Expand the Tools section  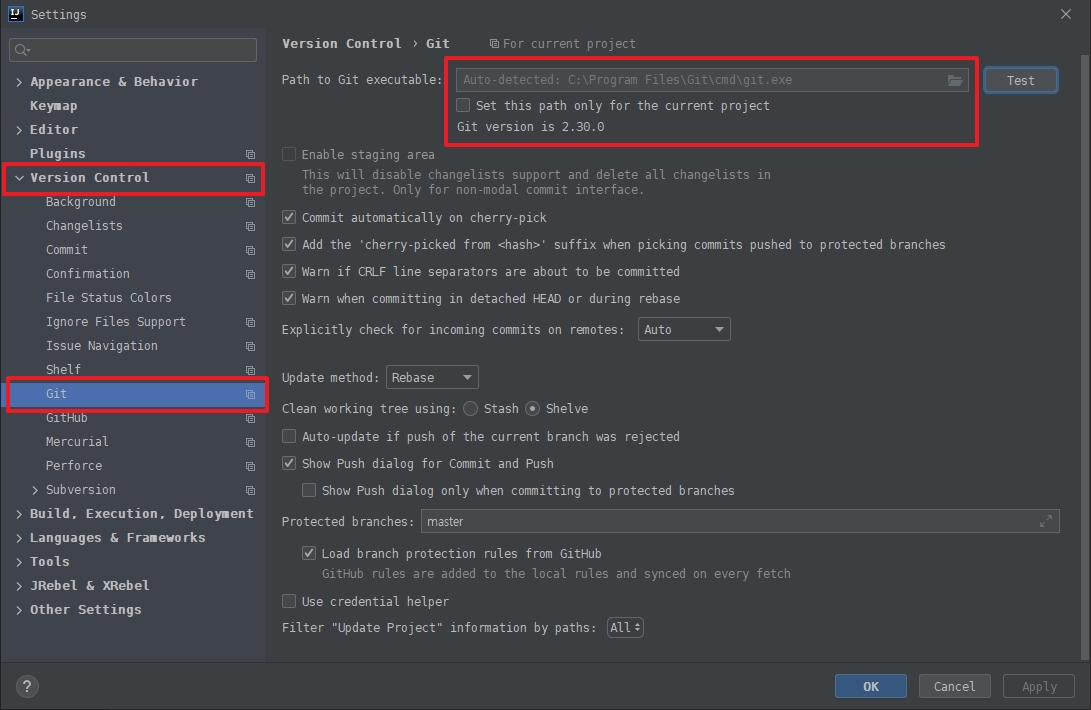pyautogui.click(x=19, y=562)
